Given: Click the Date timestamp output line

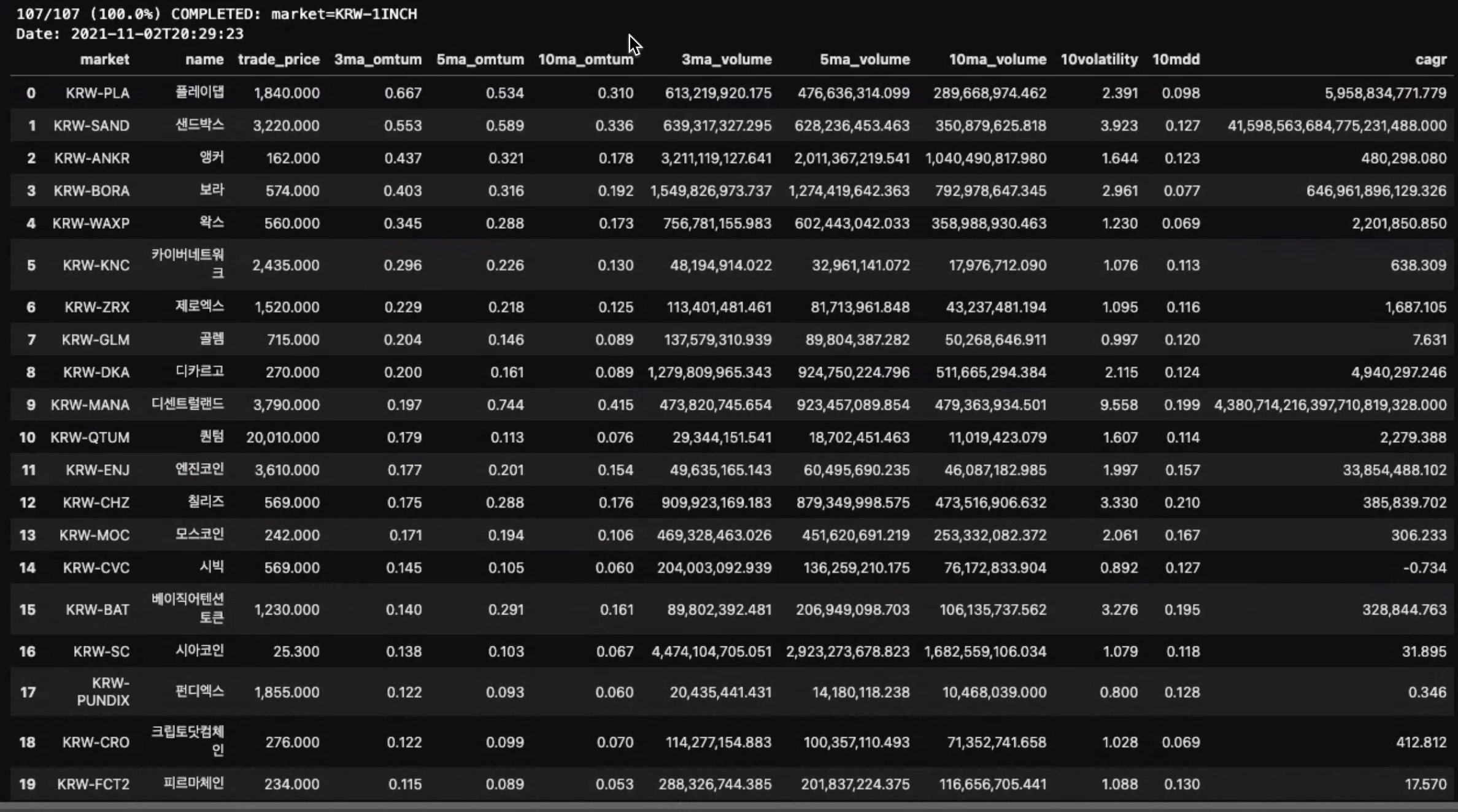Looking at the screenshot, I should pos(130,34).
